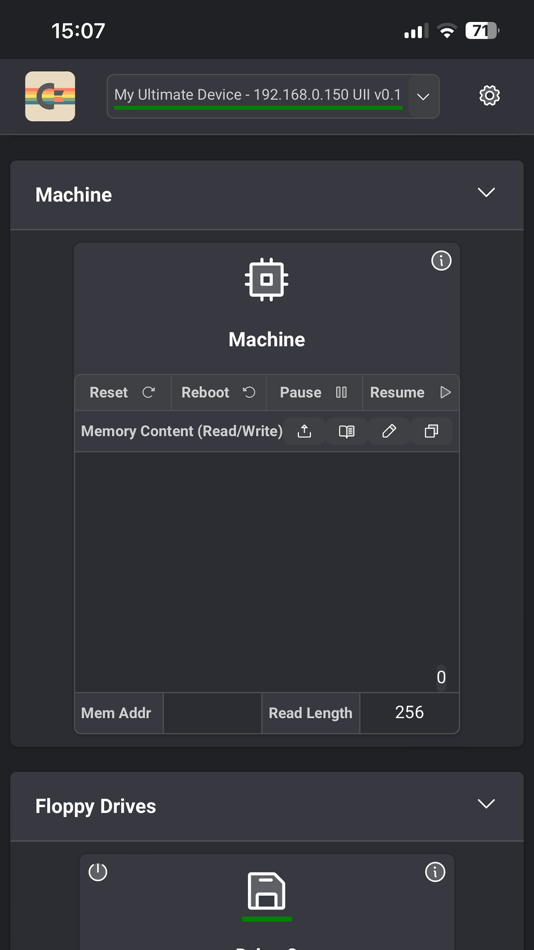Open the device selection dropdown arrow

(424, 96)
